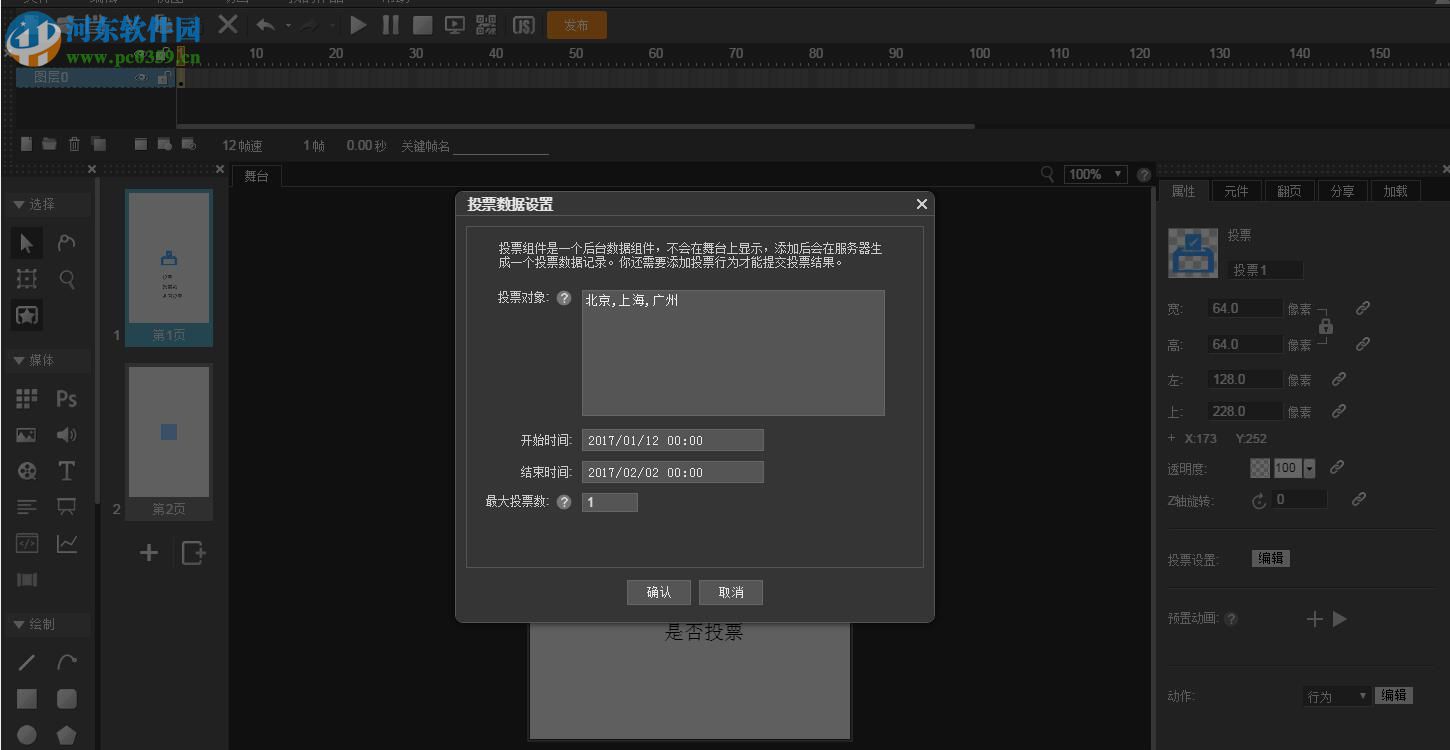The width and height of the screenshot is (1450, 750).
Task: Open the 行为 action dropdown
Action: tap(1336, 695)
